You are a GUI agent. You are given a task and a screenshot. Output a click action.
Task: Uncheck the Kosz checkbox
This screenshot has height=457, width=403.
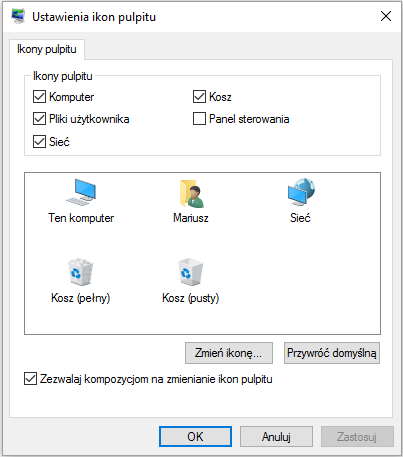[199, 97]
